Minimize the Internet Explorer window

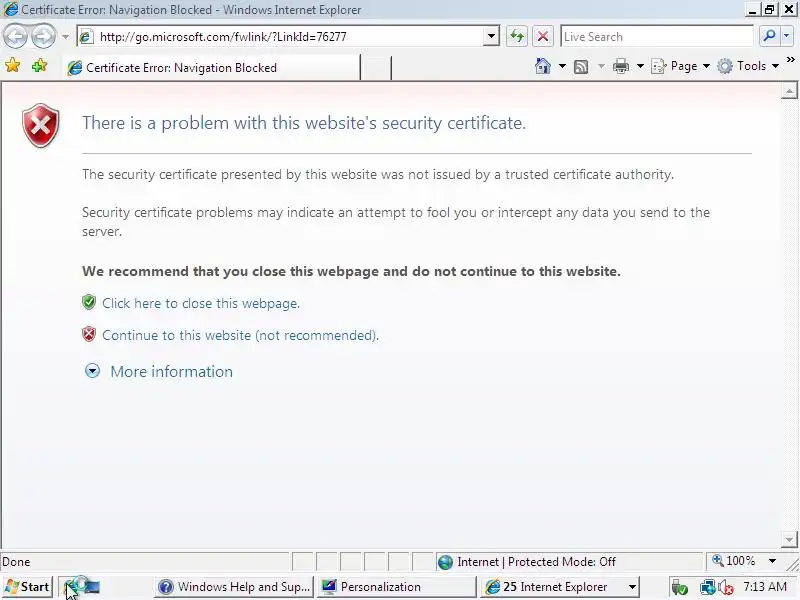[752, 9]
